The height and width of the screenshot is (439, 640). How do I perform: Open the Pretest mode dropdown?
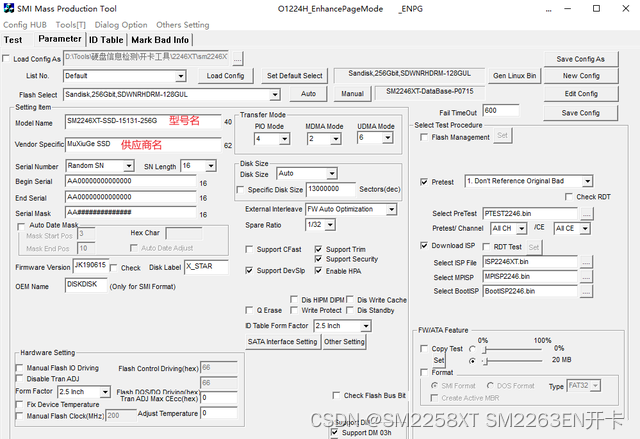[587, 181]
